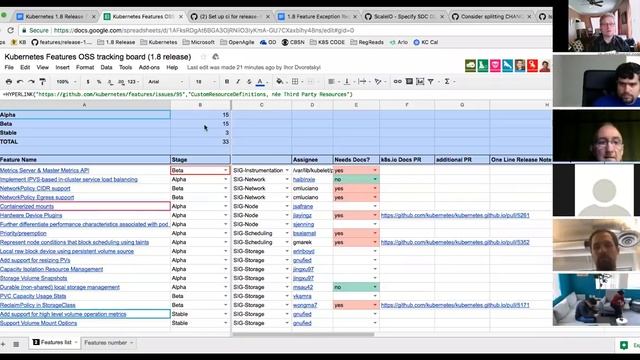Toggle Italic formatting
This screenshot has height=360, width=640.
(x=238, y=82)
